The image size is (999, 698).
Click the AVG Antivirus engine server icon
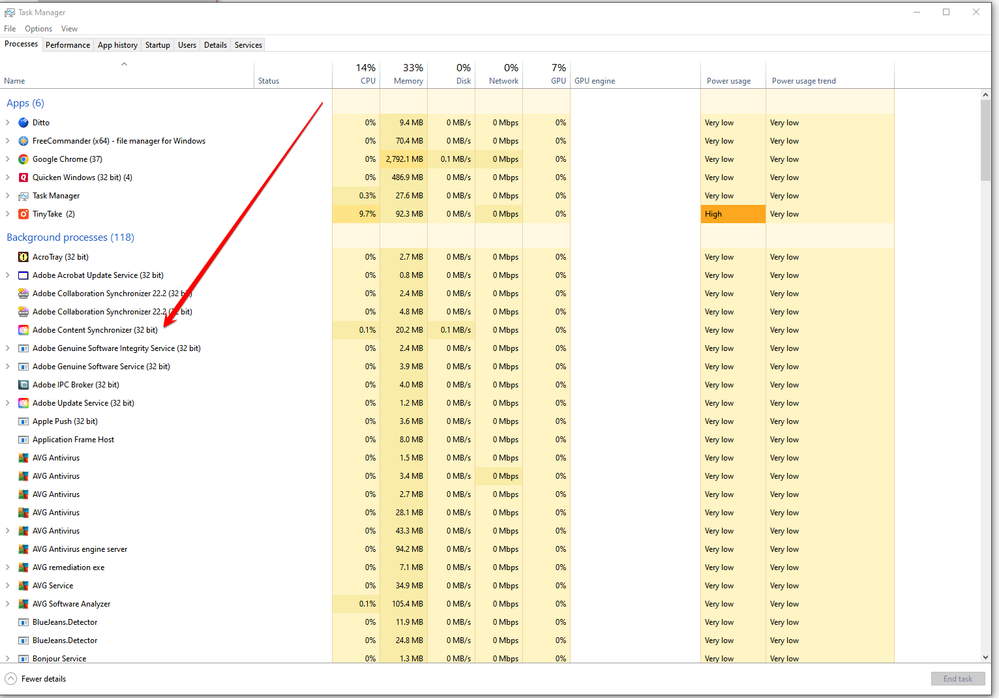[24, 550]
